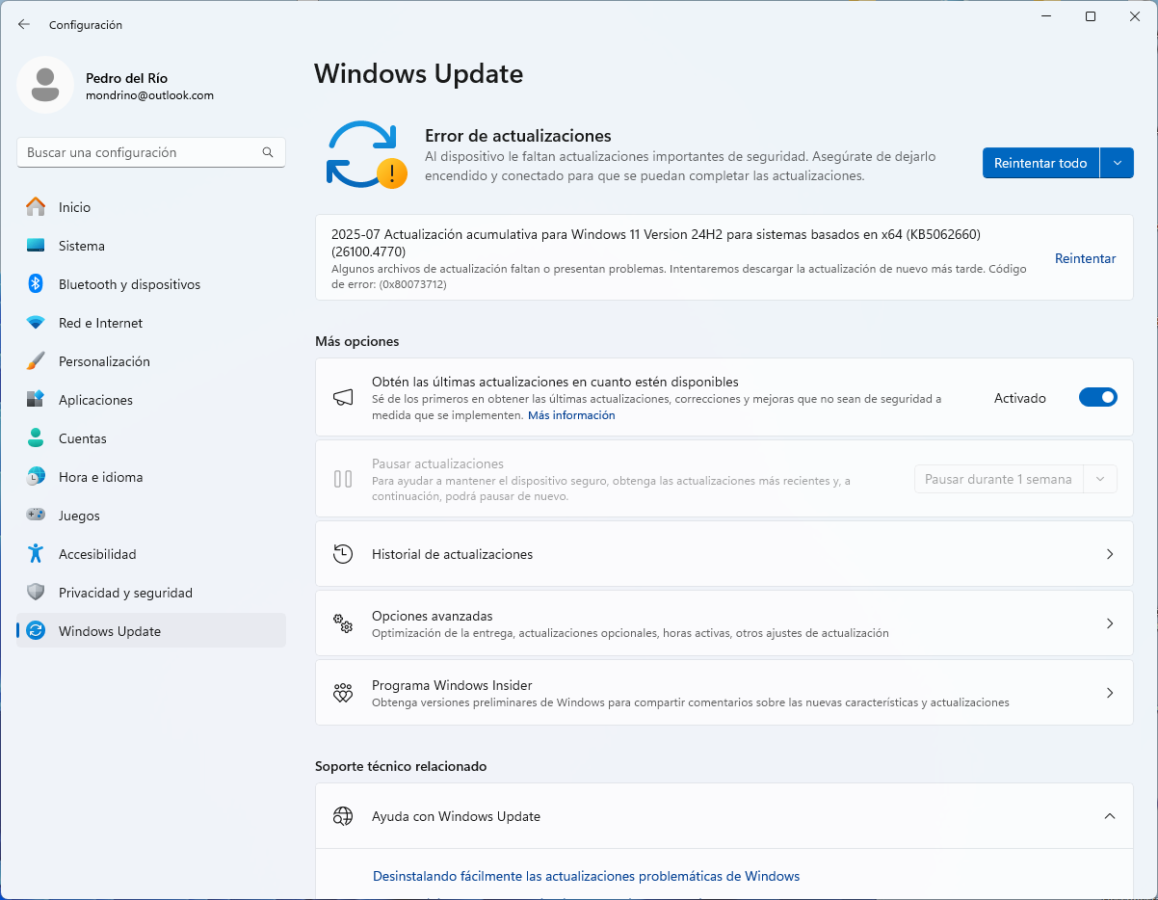Click mondrino@outlook.com email text
Viewport: 1158px width, 900px height.
[x=149, y=95]
